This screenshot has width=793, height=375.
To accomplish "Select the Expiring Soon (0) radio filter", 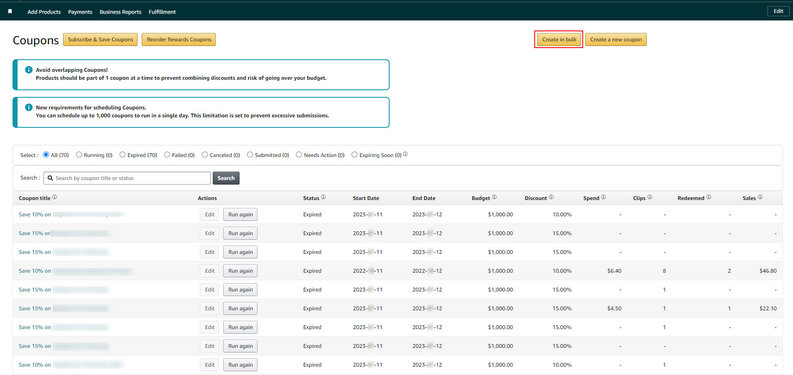I will pos(354,155).
